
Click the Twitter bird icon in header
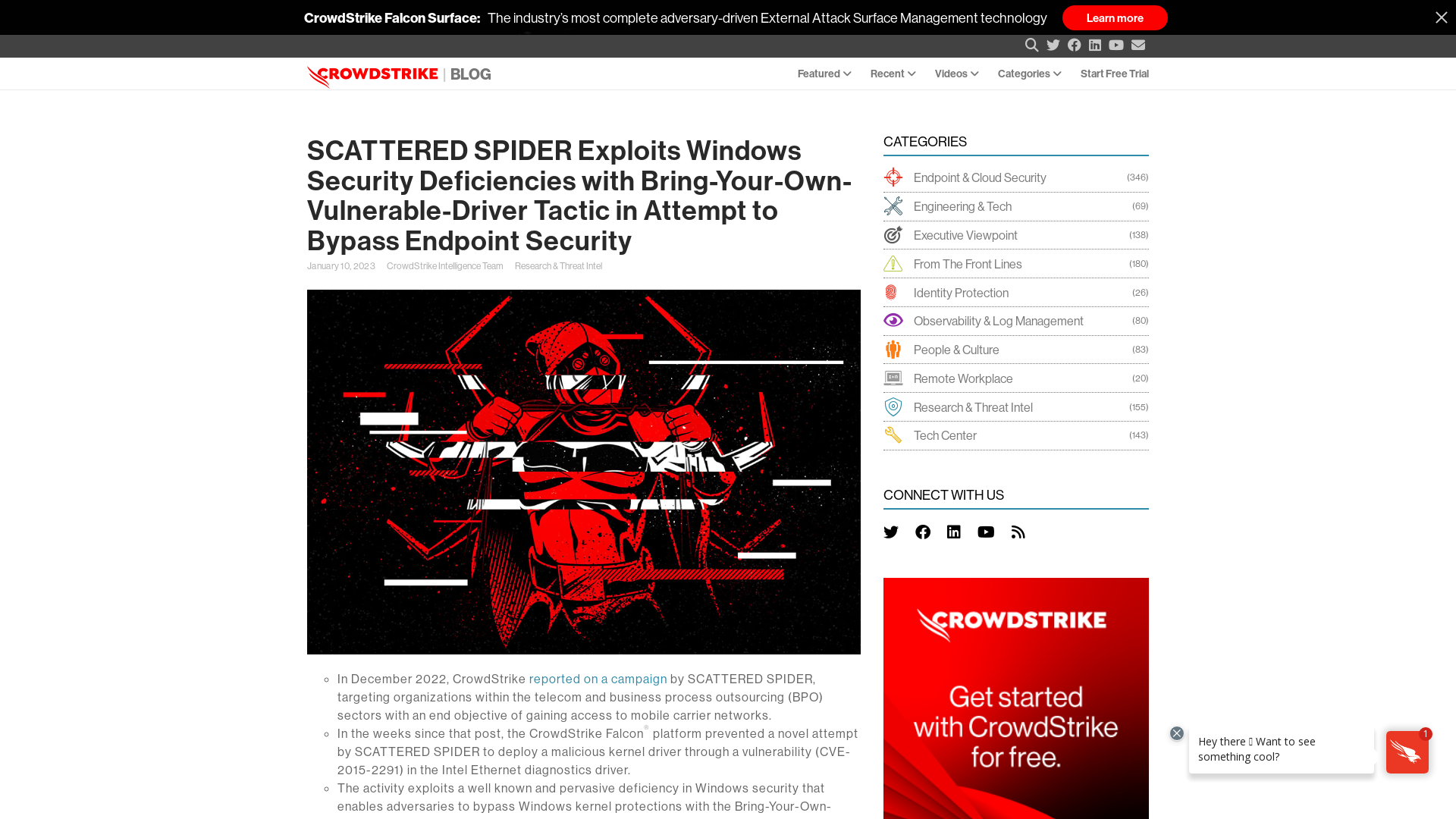coord(1053,45)
